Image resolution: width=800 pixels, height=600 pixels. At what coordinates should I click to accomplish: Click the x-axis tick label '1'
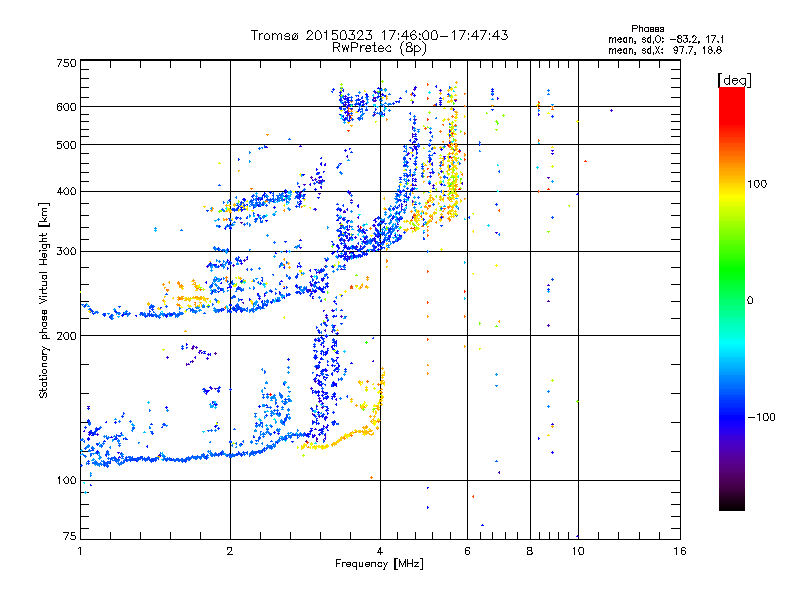tap(80, 551)
